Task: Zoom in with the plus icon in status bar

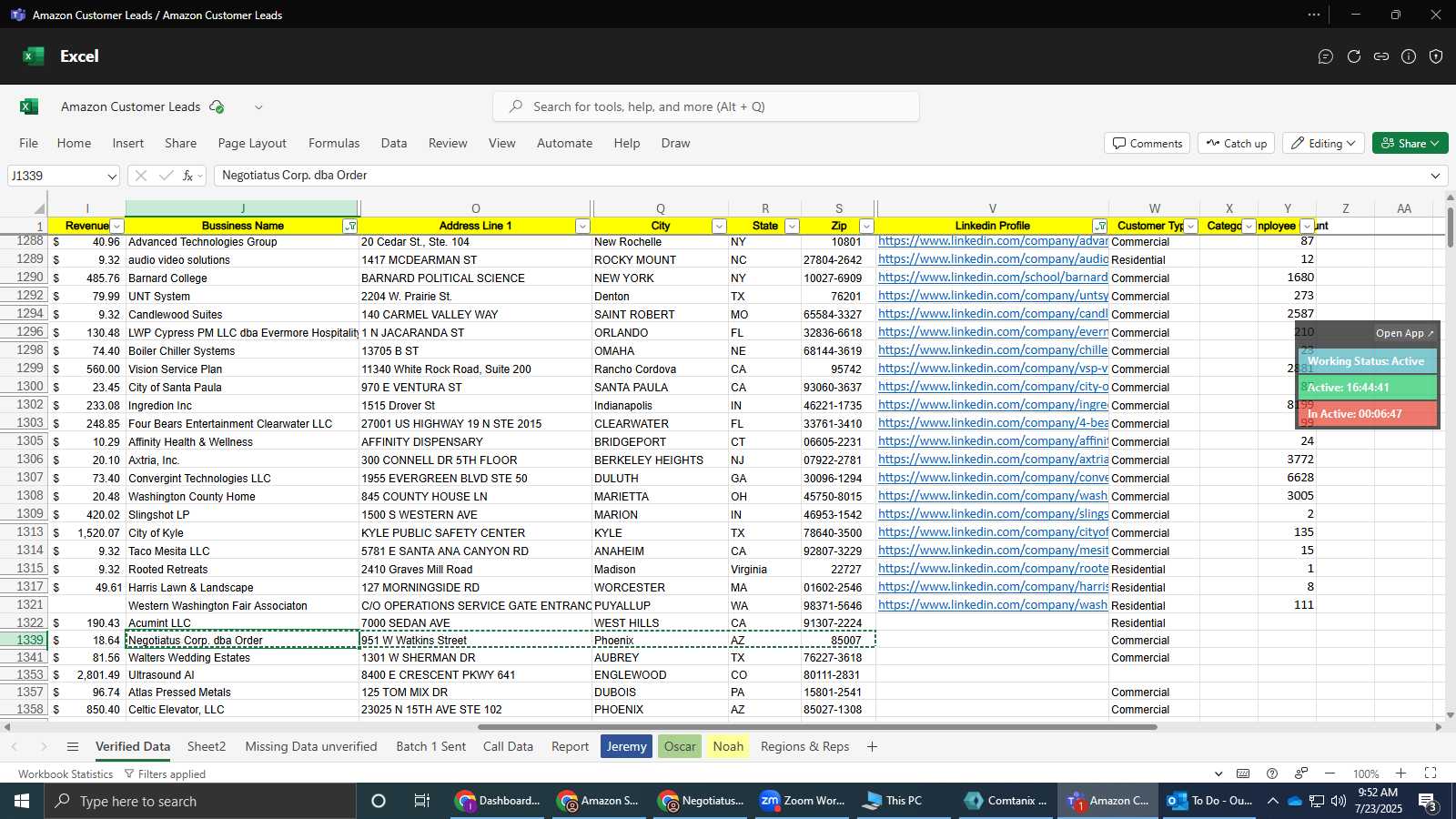Action: (x=1401, y=773)
